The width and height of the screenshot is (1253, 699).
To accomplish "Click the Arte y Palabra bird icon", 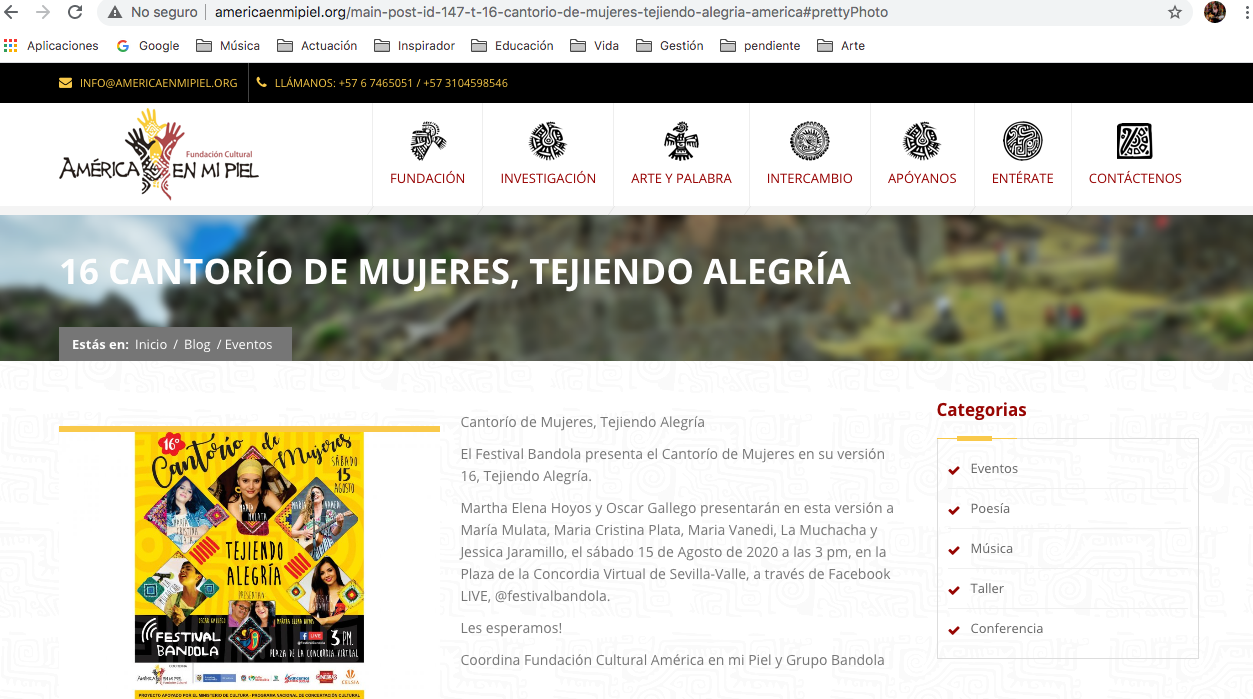I will [x=681, y=142].
